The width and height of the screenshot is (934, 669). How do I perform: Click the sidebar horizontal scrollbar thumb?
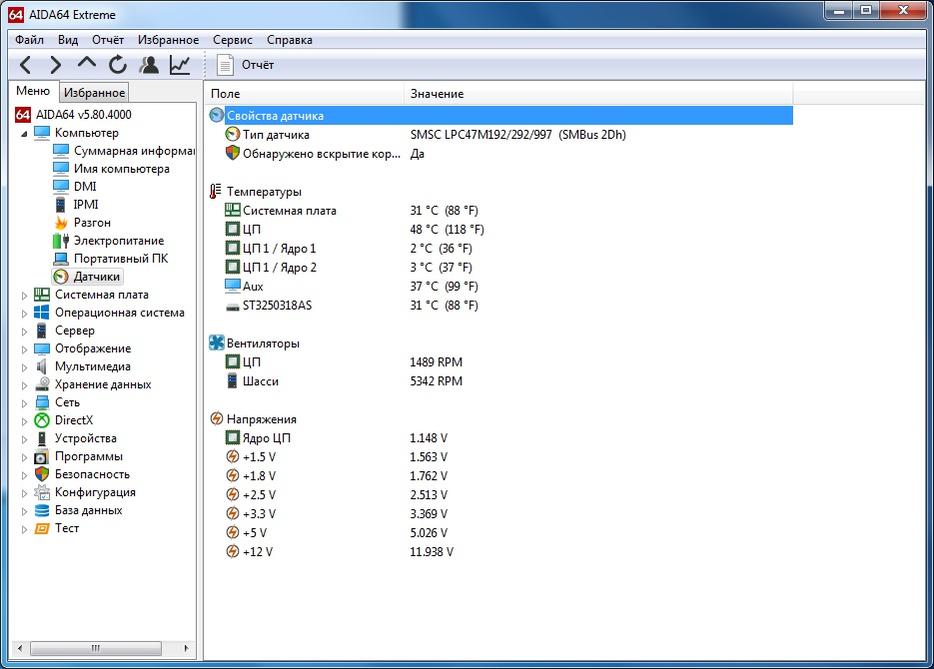95,648
